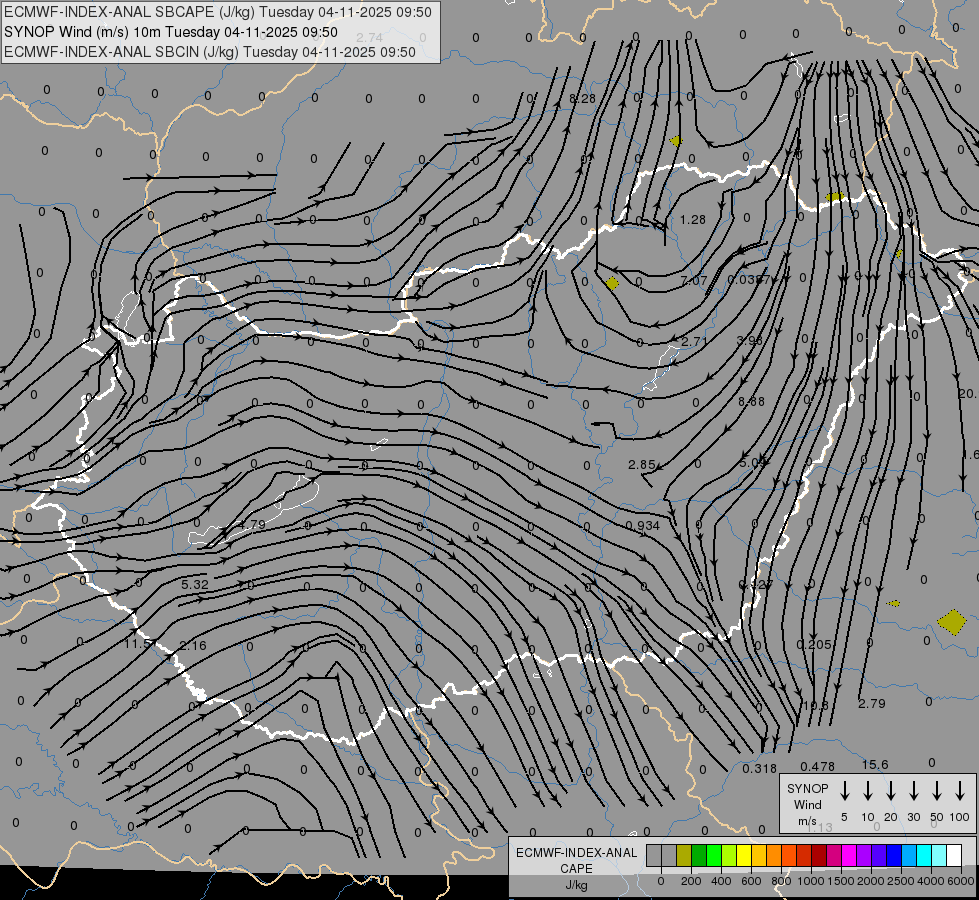Click the 30 m/s wind arrow in legend
Viewport: 979px width, 900px height.
point(914,791)
